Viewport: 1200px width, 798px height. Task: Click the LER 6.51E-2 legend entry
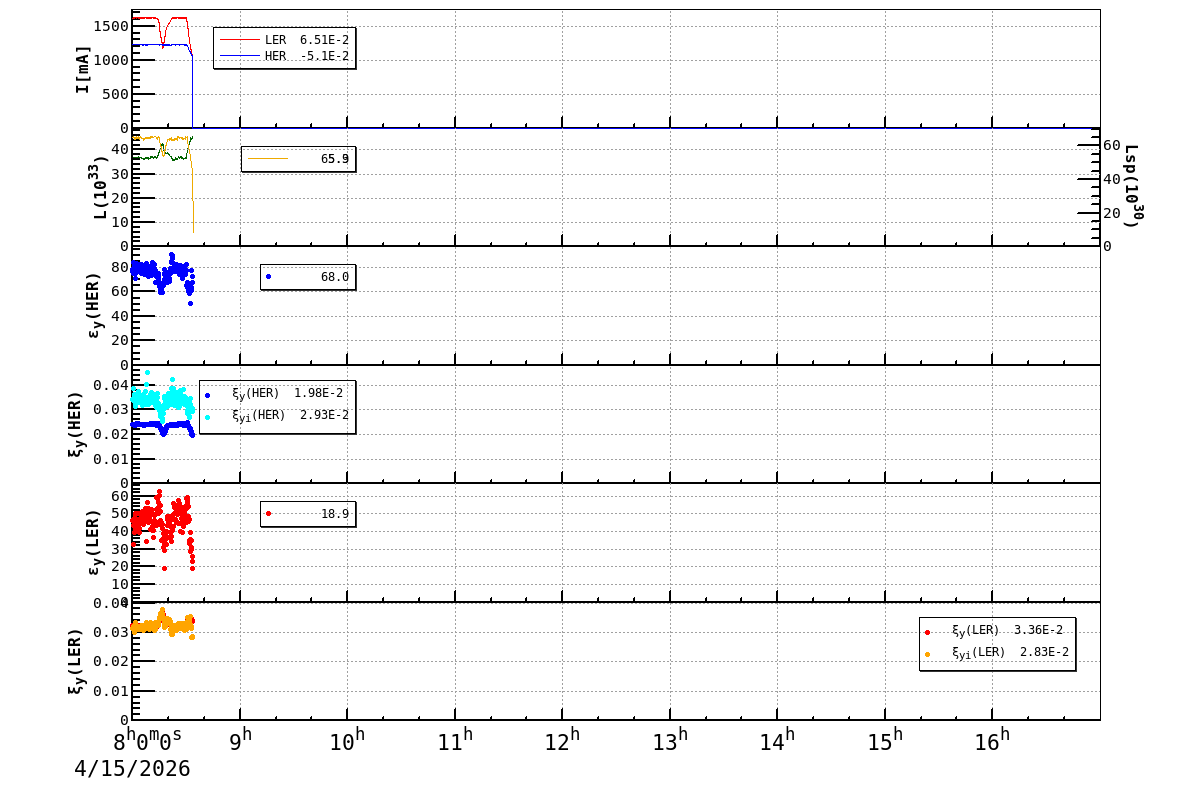[284, 40]
